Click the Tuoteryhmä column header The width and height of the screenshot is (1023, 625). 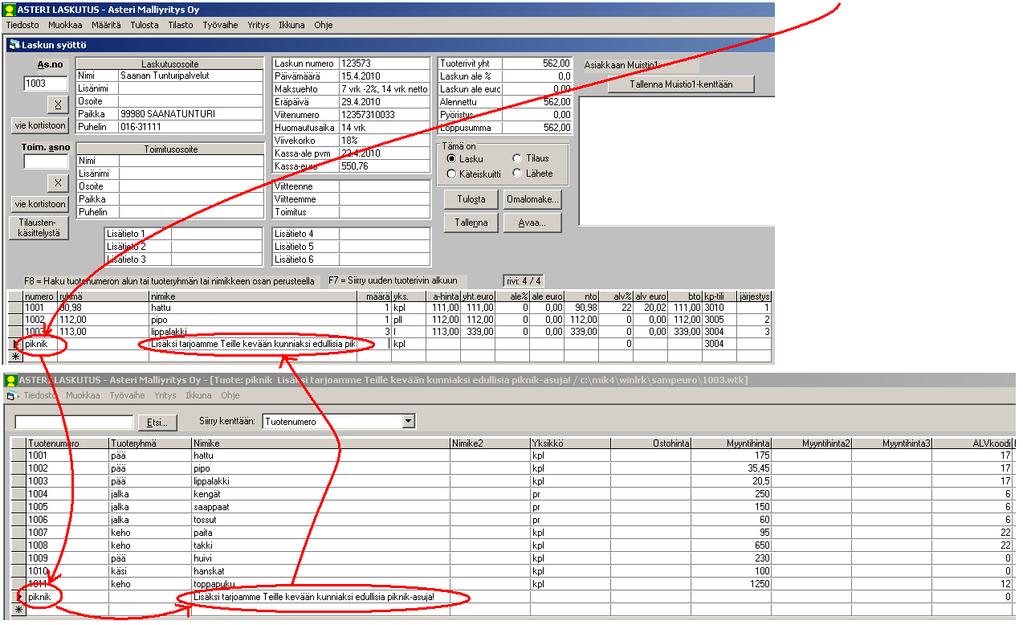150,443
